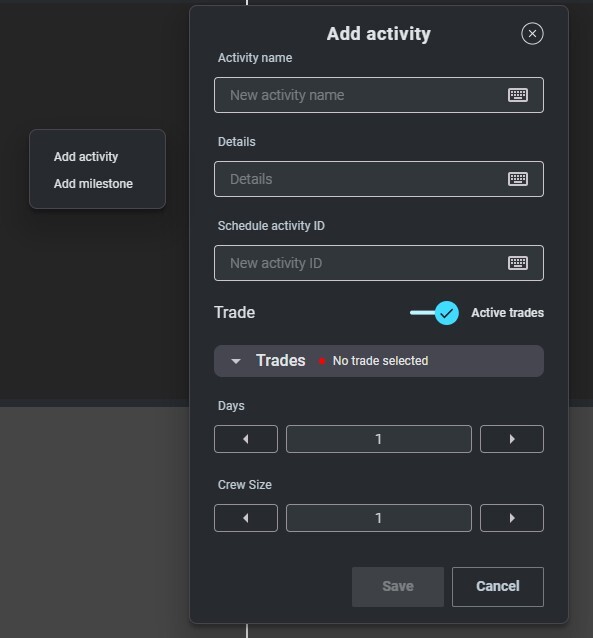This screenshot has width=593, height=638.
Task: Decrease Days with left arrow
Action: click(246, 439)
